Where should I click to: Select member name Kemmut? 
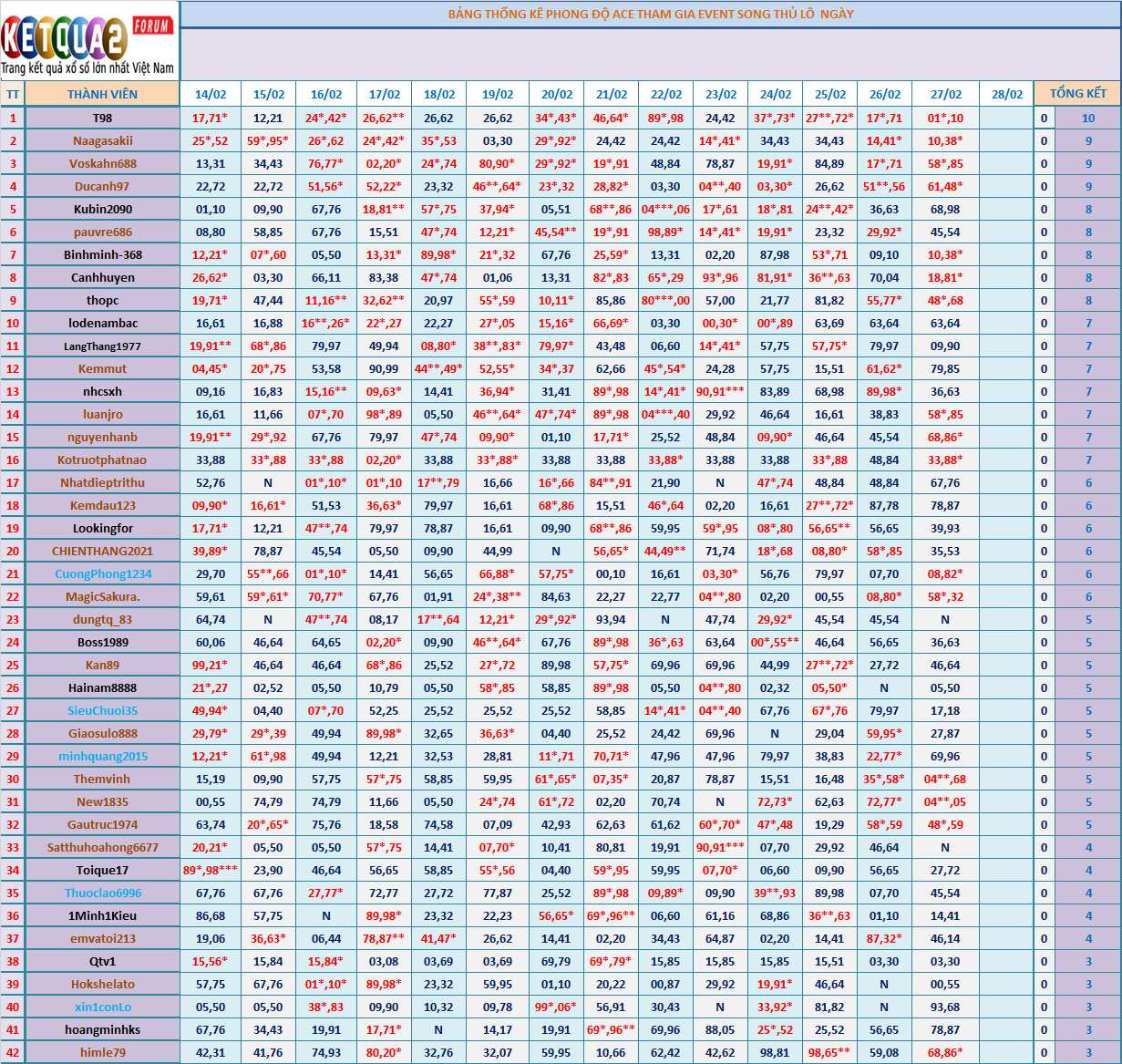[x=102, y=368]
